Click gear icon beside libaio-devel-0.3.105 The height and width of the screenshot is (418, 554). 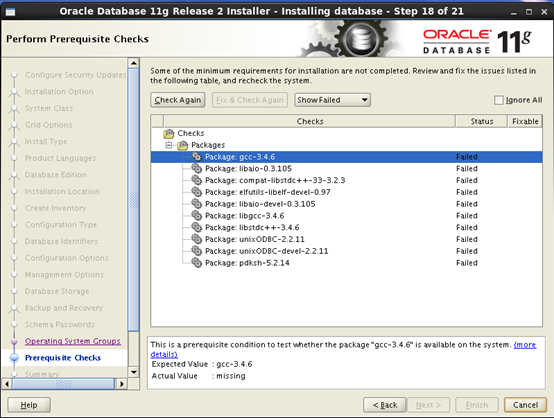pos(196,204)
